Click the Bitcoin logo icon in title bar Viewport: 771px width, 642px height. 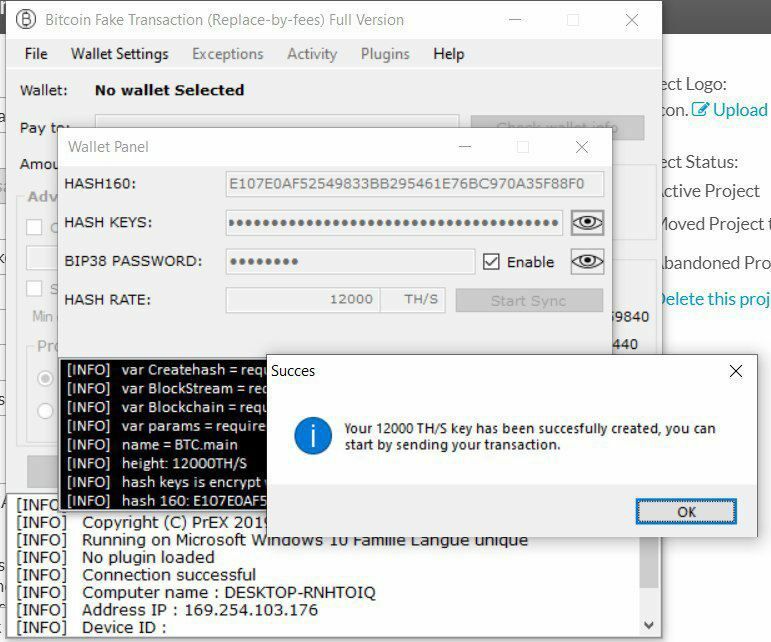tap(26, 19)
